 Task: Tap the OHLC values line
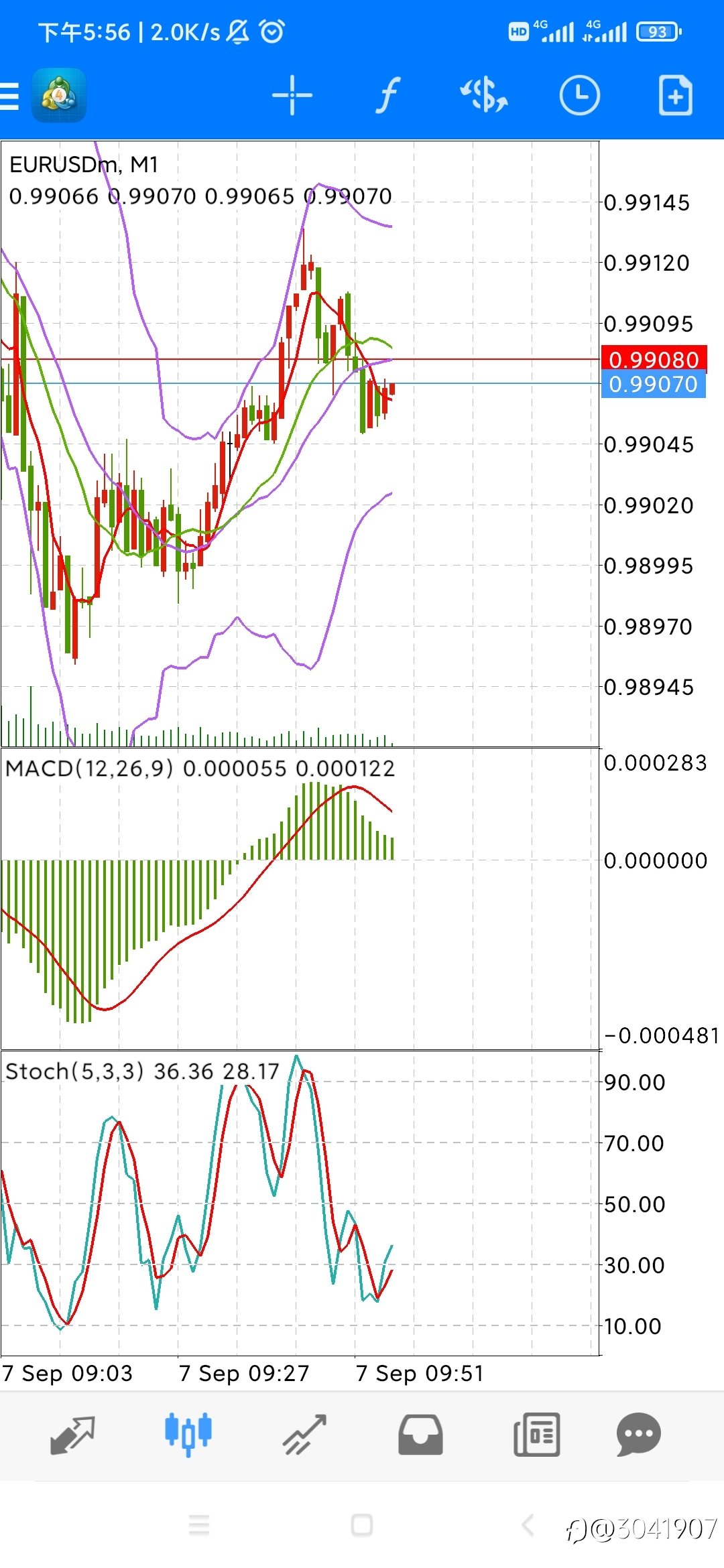click(200, 196)
